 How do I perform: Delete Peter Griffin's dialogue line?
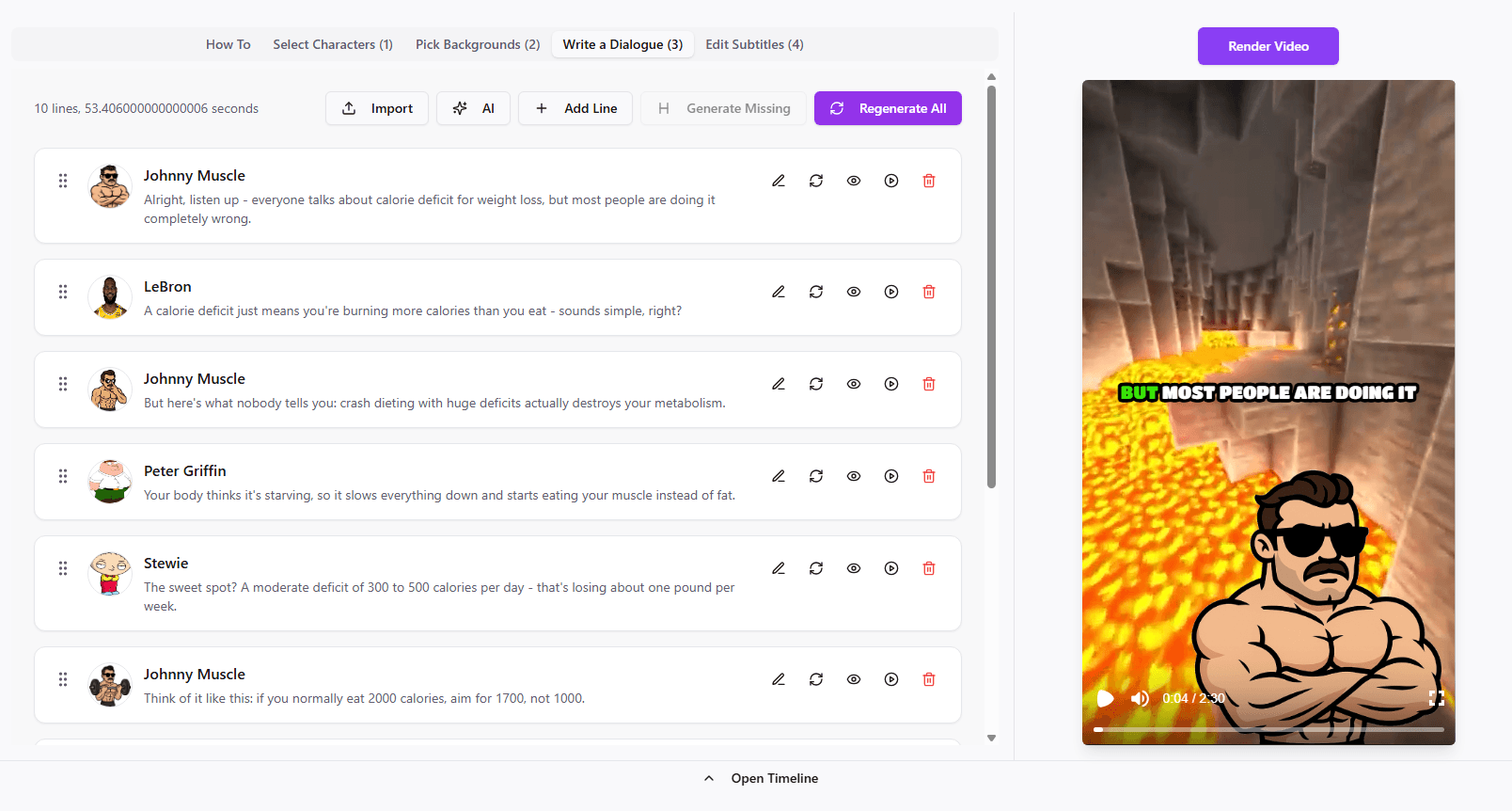coord(929,476)
